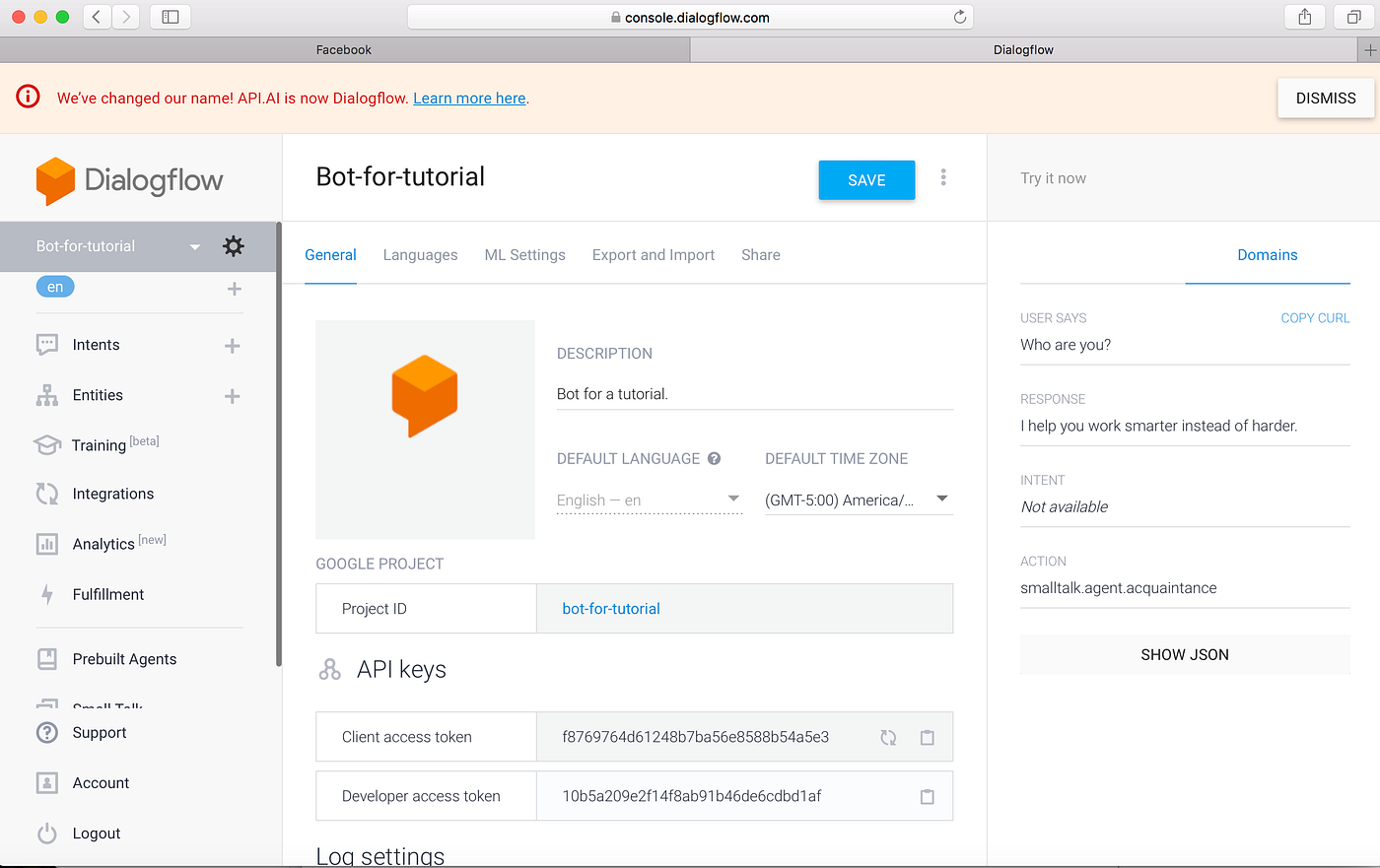Open the Export and Import tab
This screenshot has height=868, width=1380.
654,254
